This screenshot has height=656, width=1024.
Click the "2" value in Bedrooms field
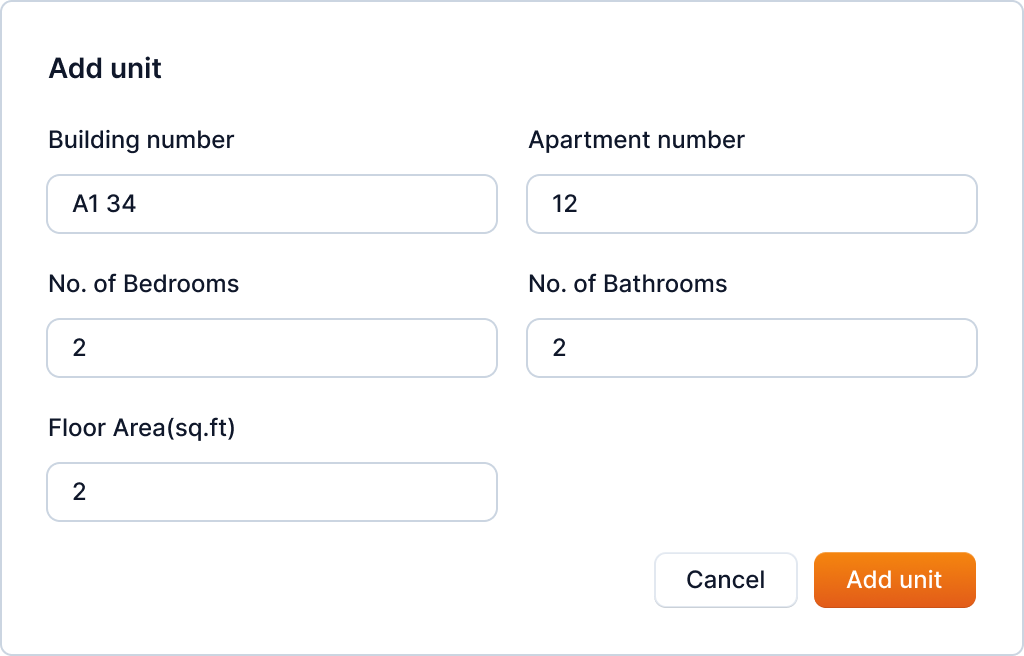point(80,348)
